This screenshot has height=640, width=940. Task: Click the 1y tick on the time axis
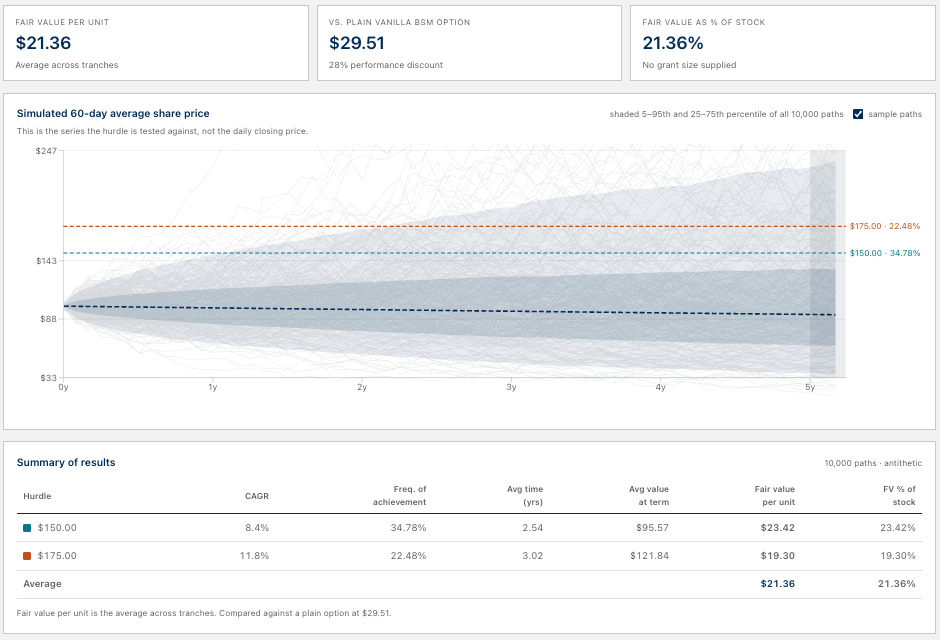pos(212,388)
